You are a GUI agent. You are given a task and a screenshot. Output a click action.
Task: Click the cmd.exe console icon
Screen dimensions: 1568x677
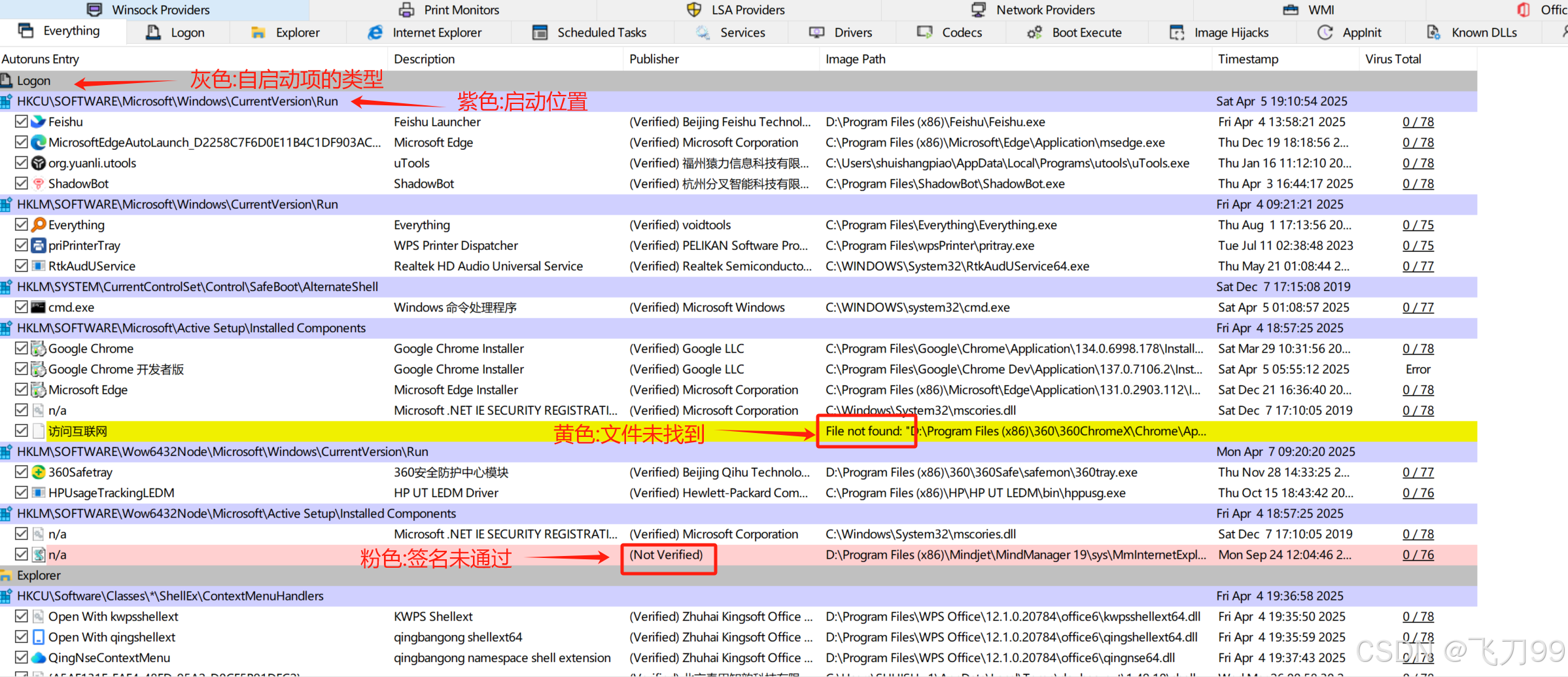coord(39,307)
